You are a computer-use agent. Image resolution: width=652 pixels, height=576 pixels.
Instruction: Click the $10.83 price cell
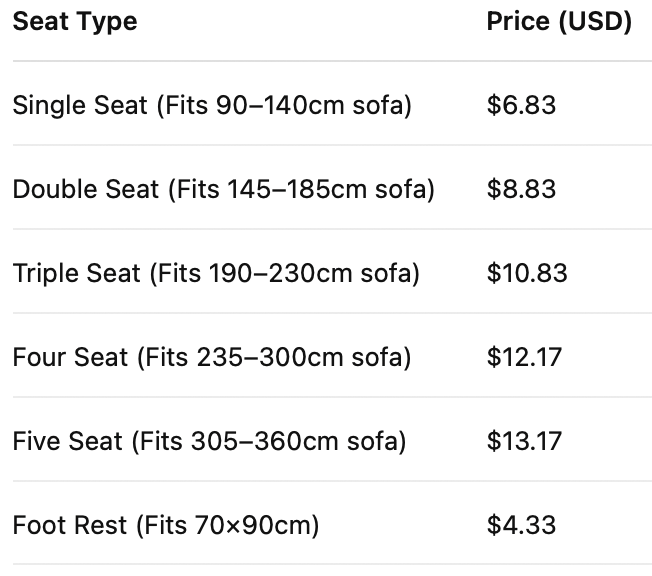(527, 273)
